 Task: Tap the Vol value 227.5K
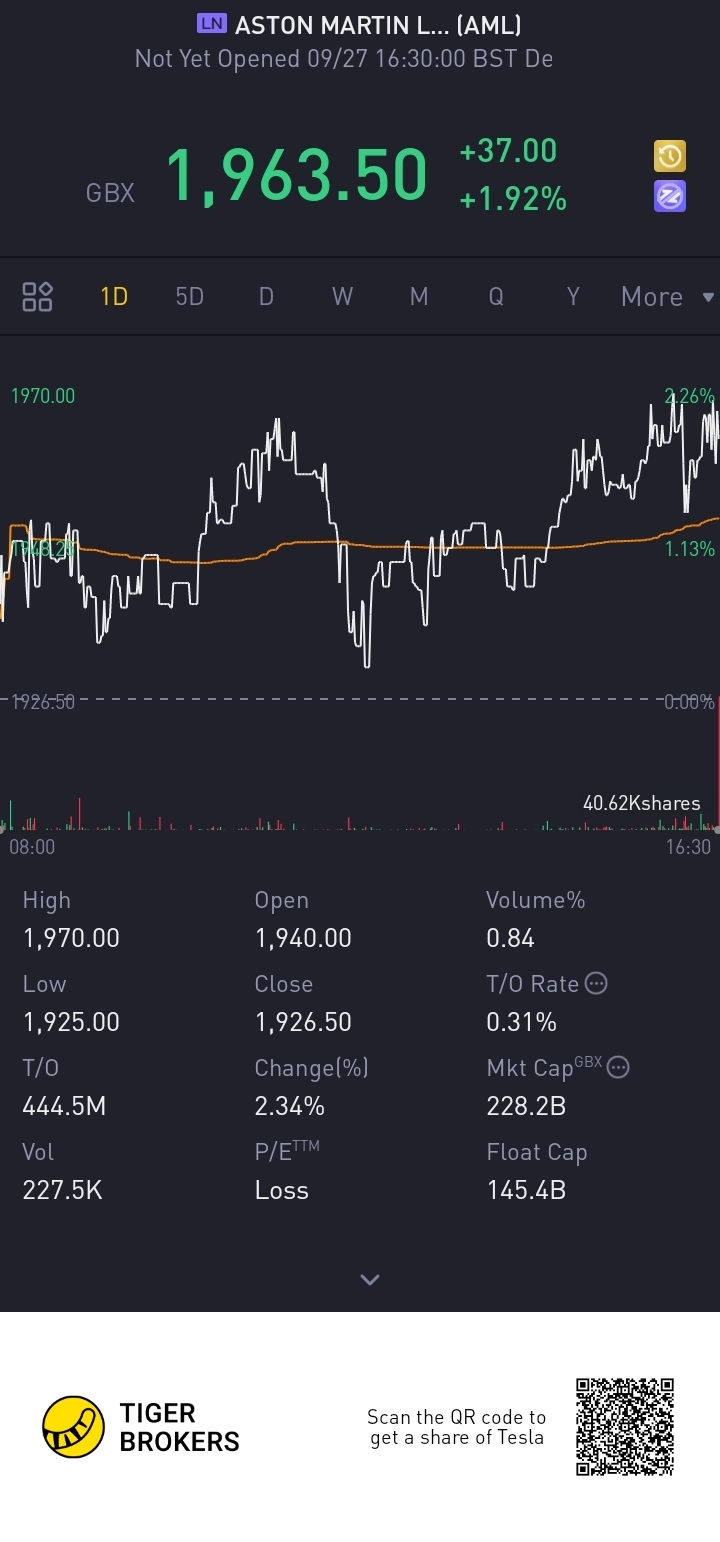click(x=62, y=1190)
